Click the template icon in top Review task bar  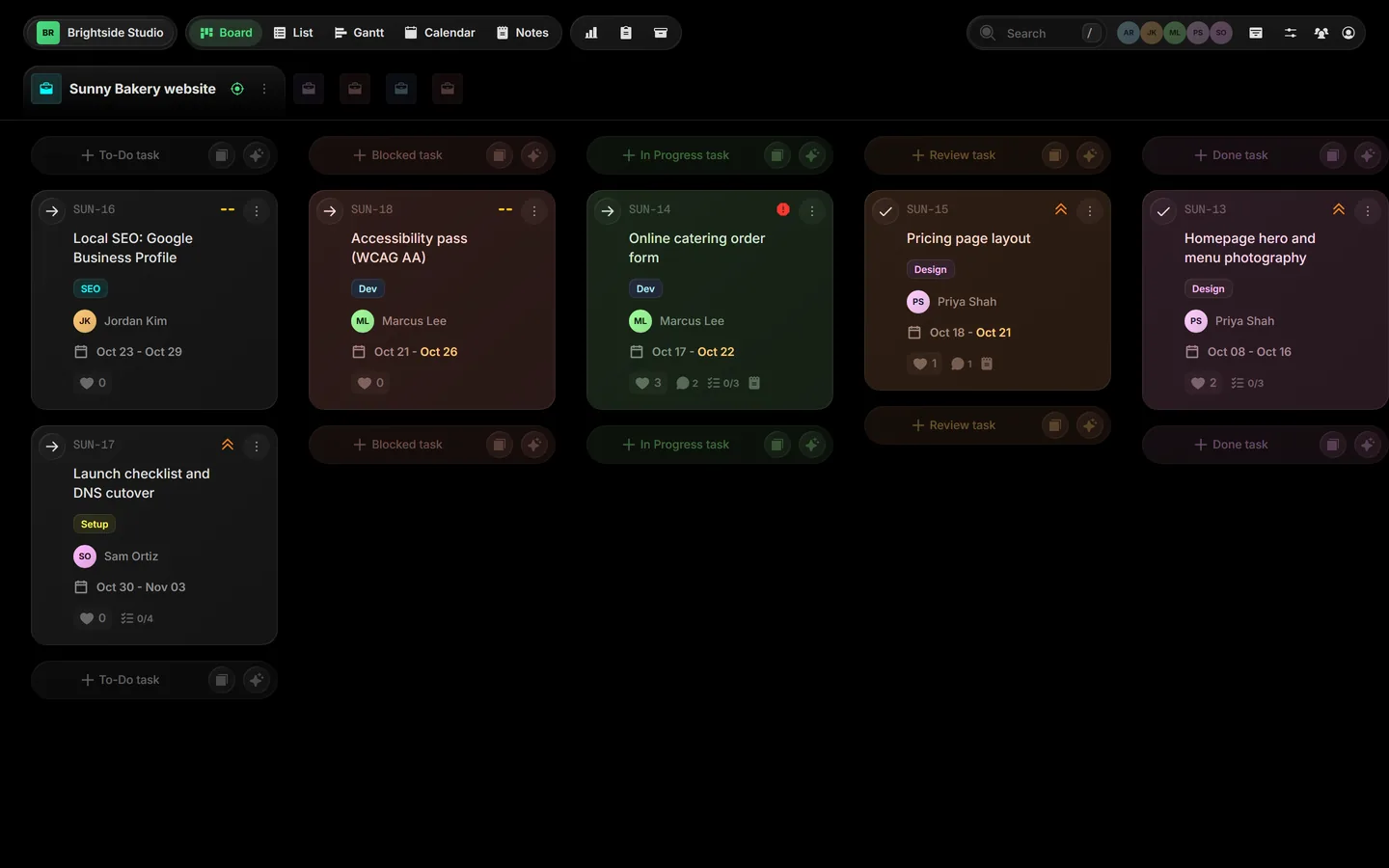tap(1055, 155)
